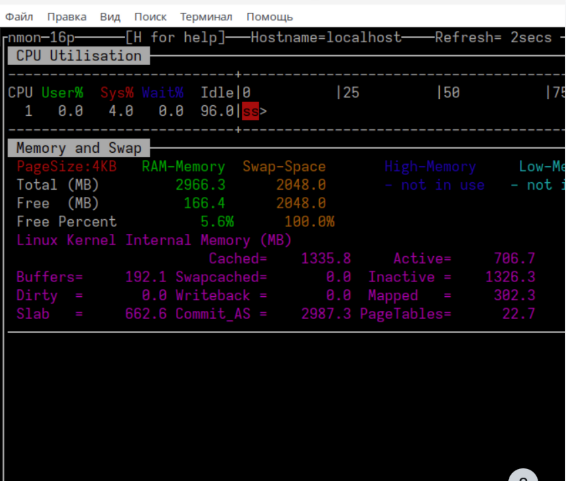This screenshot has width=566, height=481.
Task: Click the Active value 706.7
Action: [514, 258]
